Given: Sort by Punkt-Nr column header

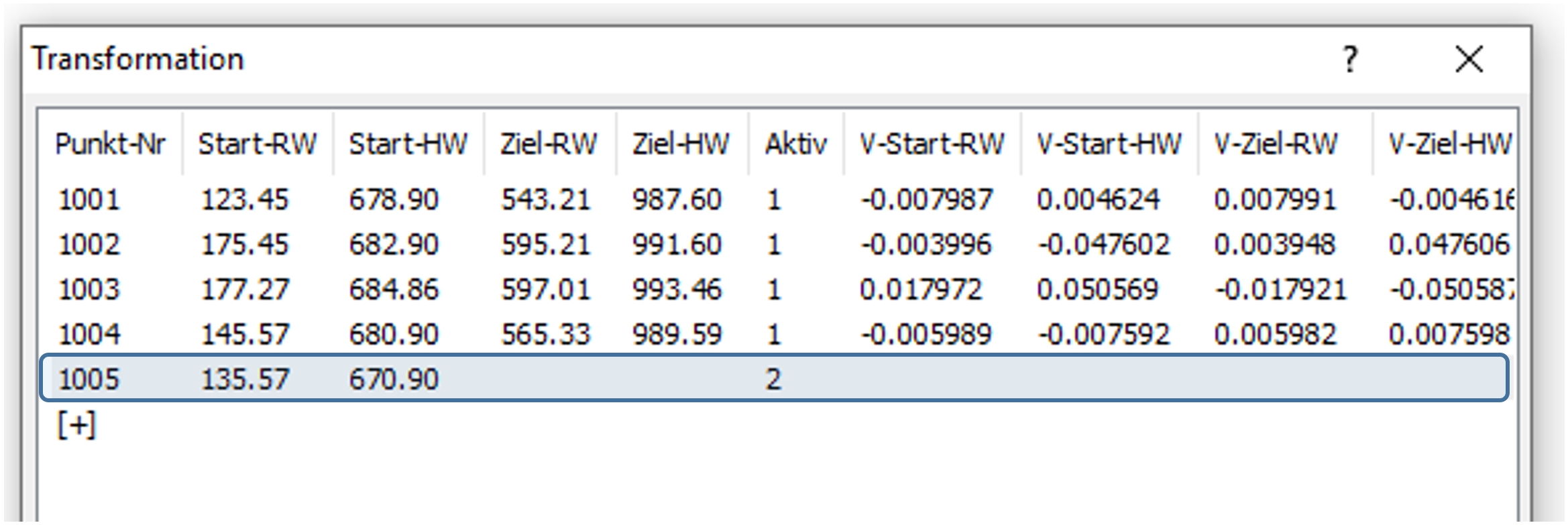Looking at the screenshot, I should (x=110, y=144).
